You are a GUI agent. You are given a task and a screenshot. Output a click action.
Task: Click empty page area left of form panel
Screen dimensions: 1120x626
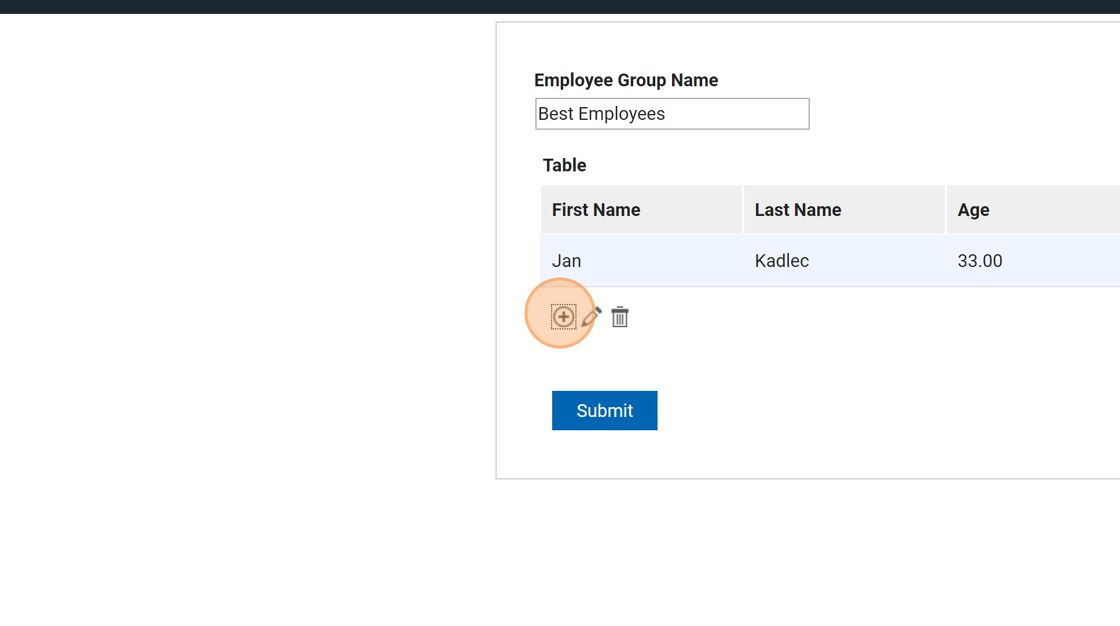point(250,300)
